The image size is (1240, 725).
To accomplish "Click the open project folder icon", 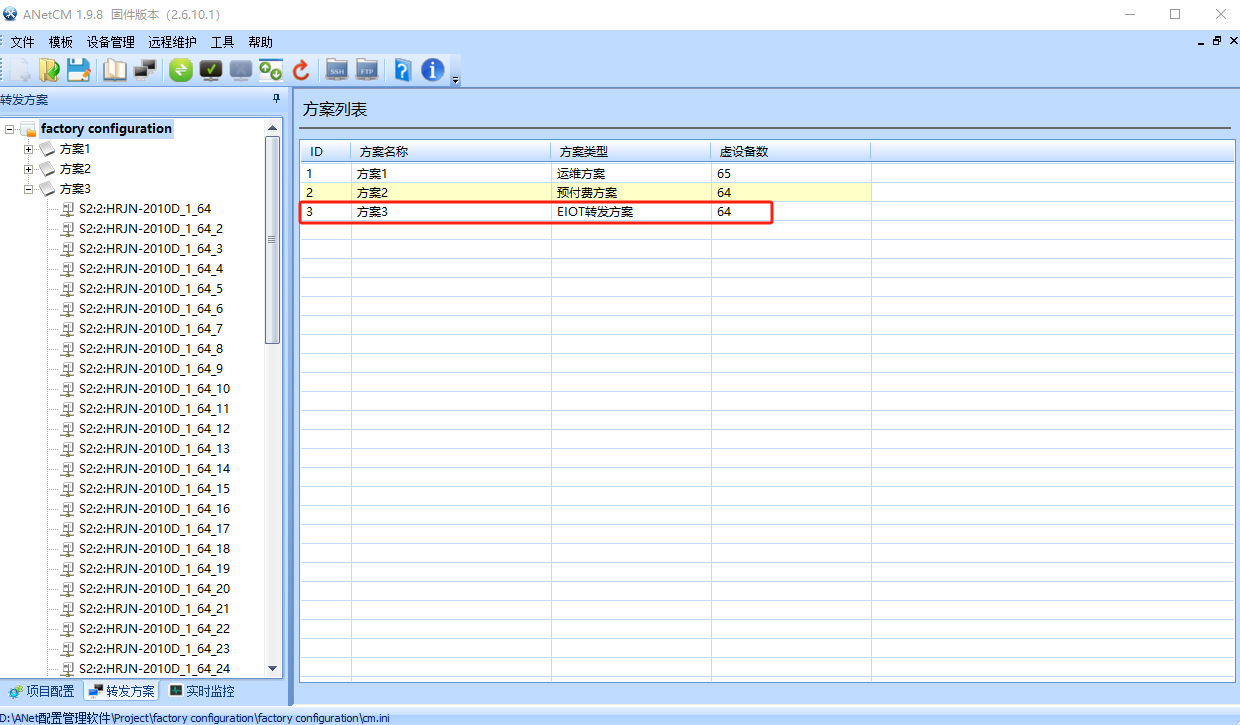I will 49,70.
